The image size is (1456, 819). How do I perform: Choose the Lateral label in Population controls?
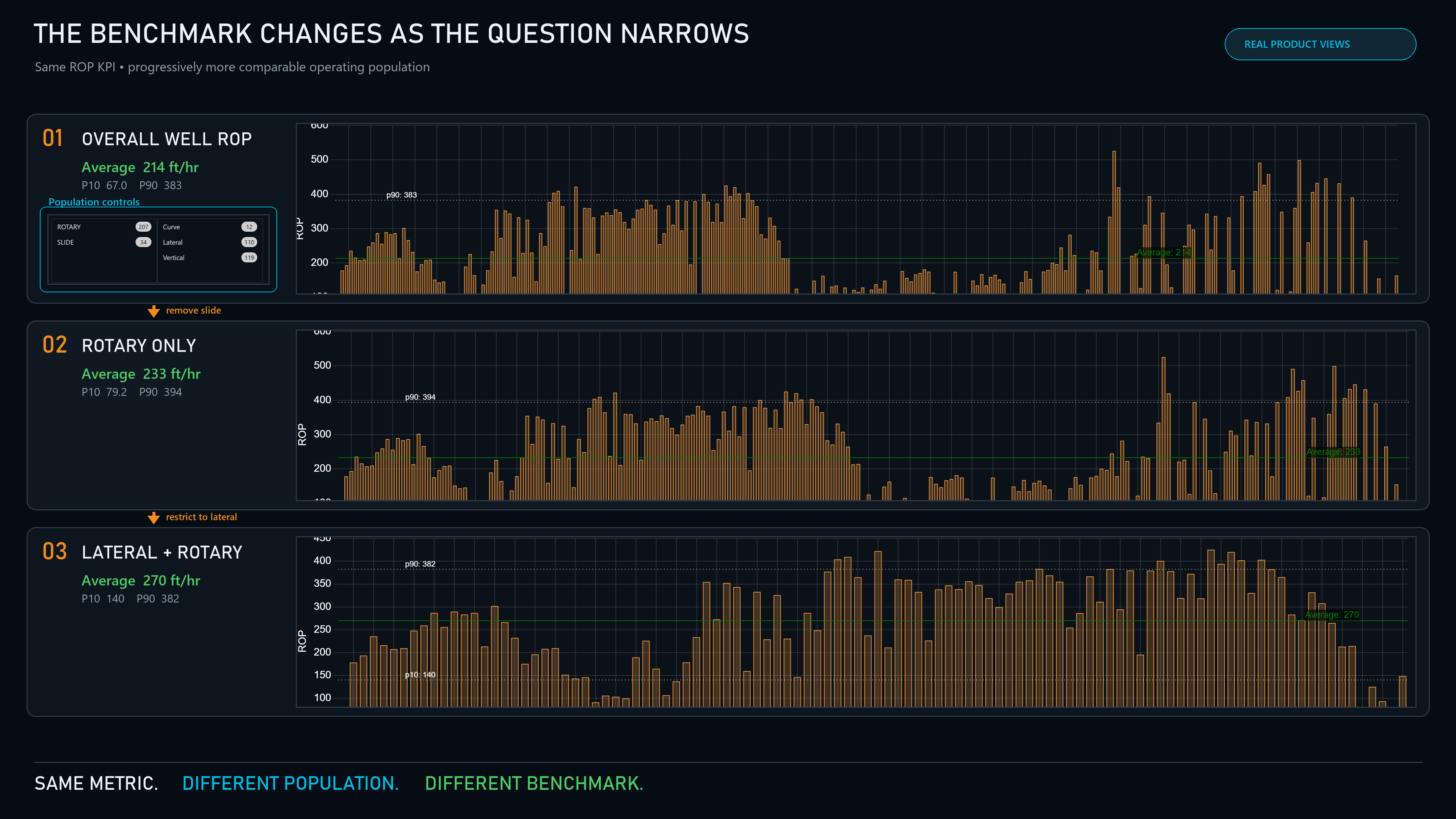pos(173,243)
